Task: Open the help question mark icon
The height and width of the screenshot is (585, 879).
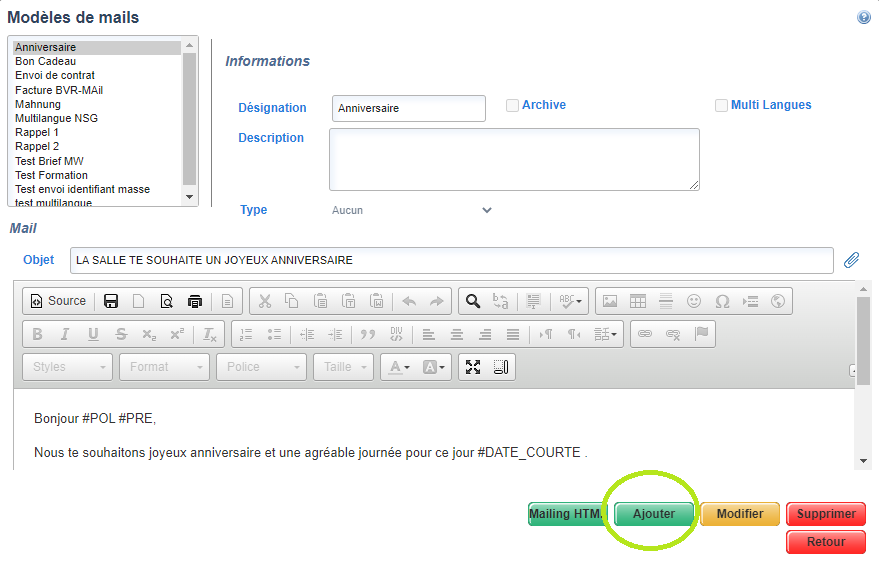Action: (864, 18)
